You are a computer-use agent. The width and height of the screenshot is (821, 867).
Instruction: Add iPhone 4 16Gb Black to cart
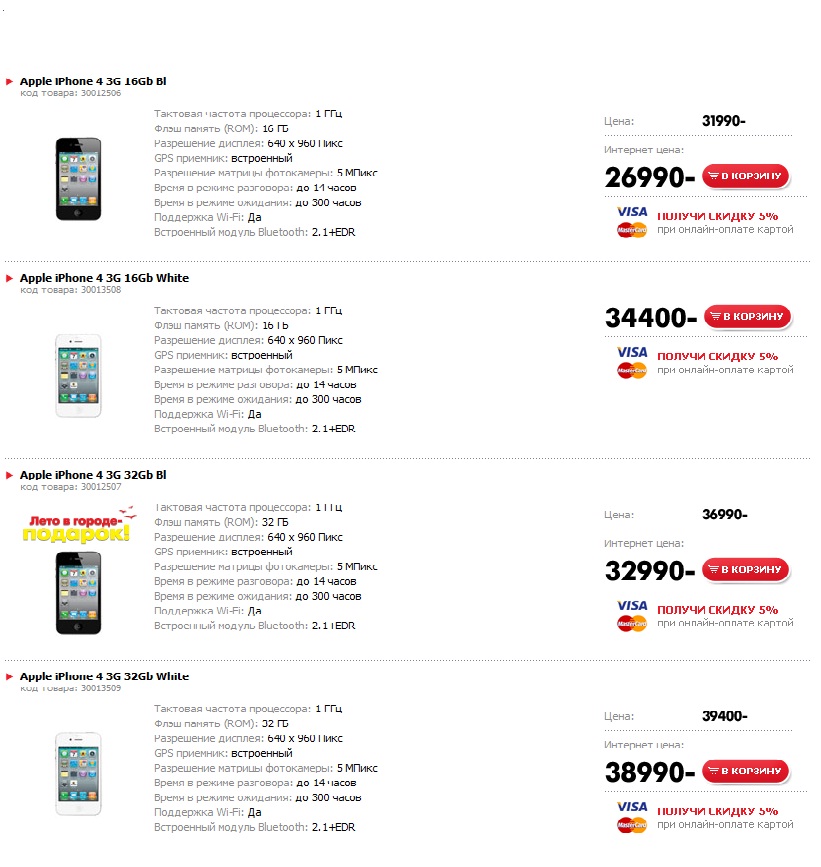[745, 177]
